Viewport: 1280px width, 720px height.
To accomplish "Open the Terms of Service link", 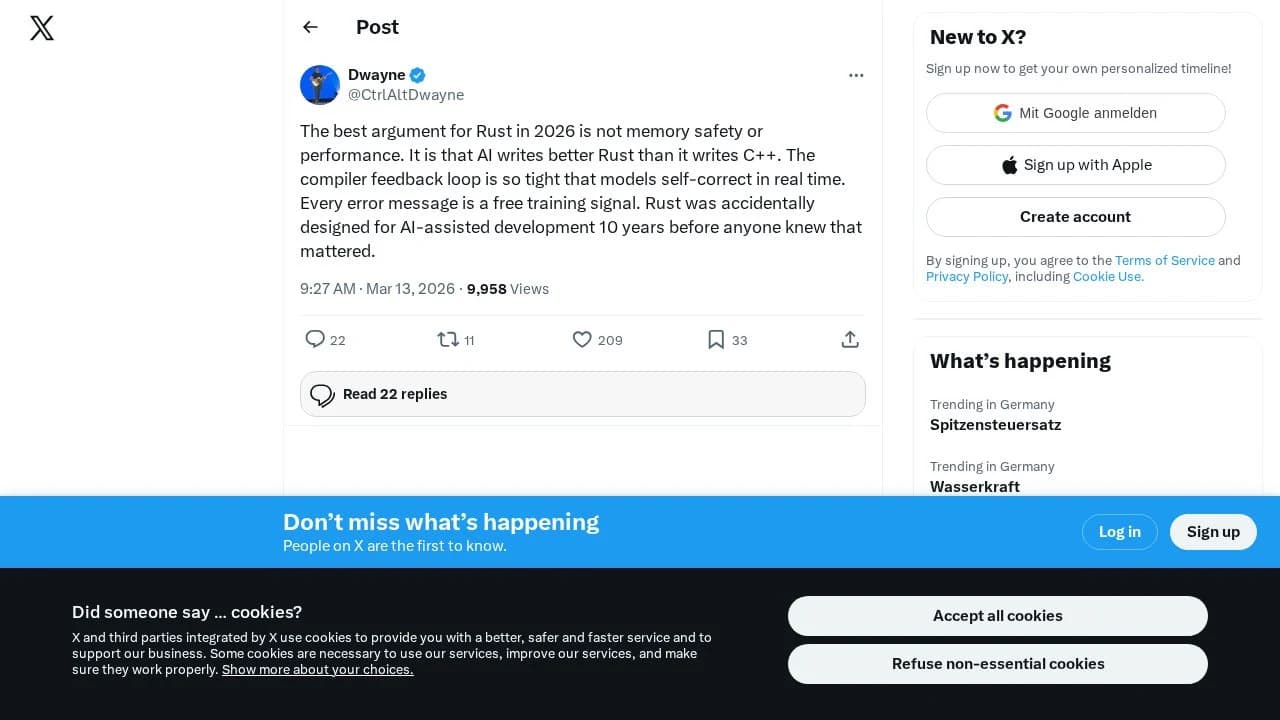I will [x=1164, y=260].
